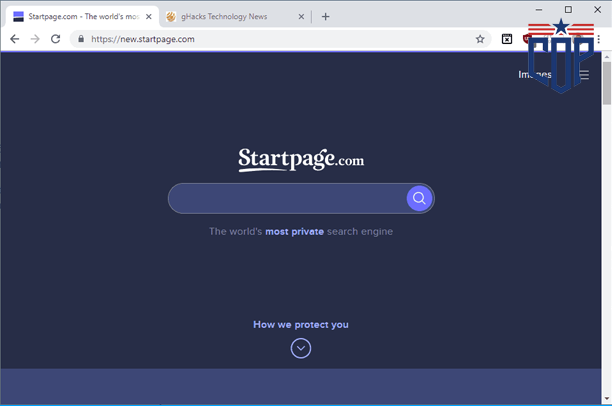Click the Startpage favicon on first tab

click(x=18, y=16)
